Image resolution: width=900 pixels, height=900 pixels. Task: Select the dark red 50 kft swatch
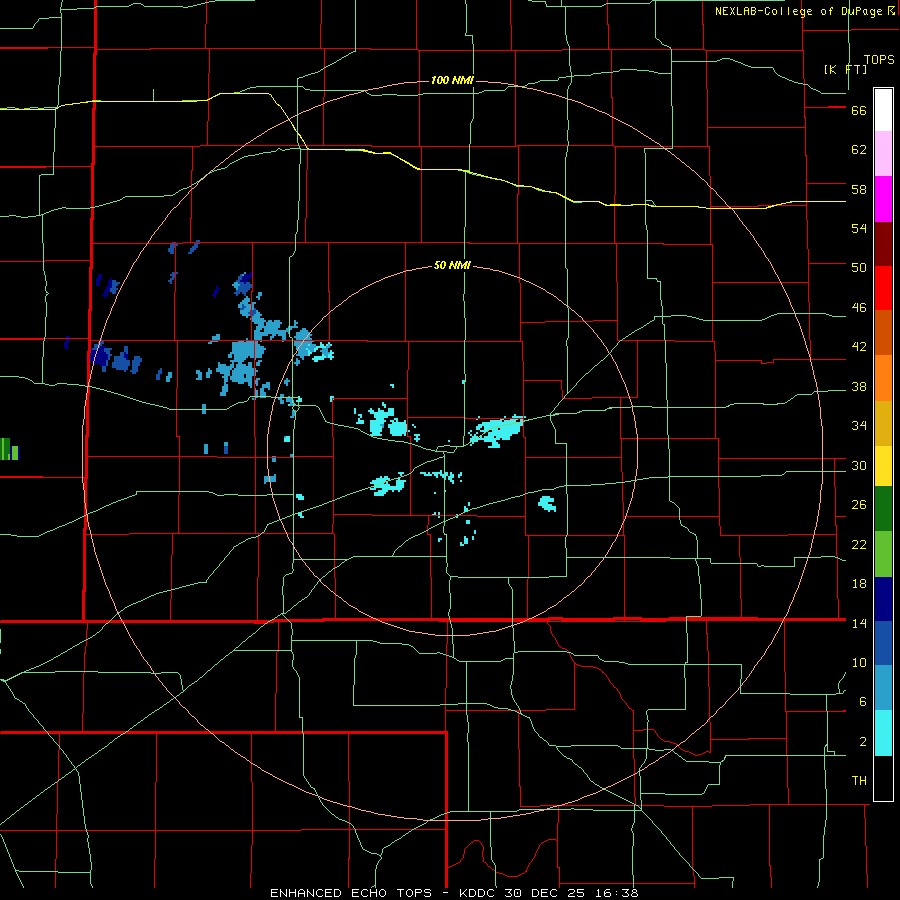[x=883, y=244]
